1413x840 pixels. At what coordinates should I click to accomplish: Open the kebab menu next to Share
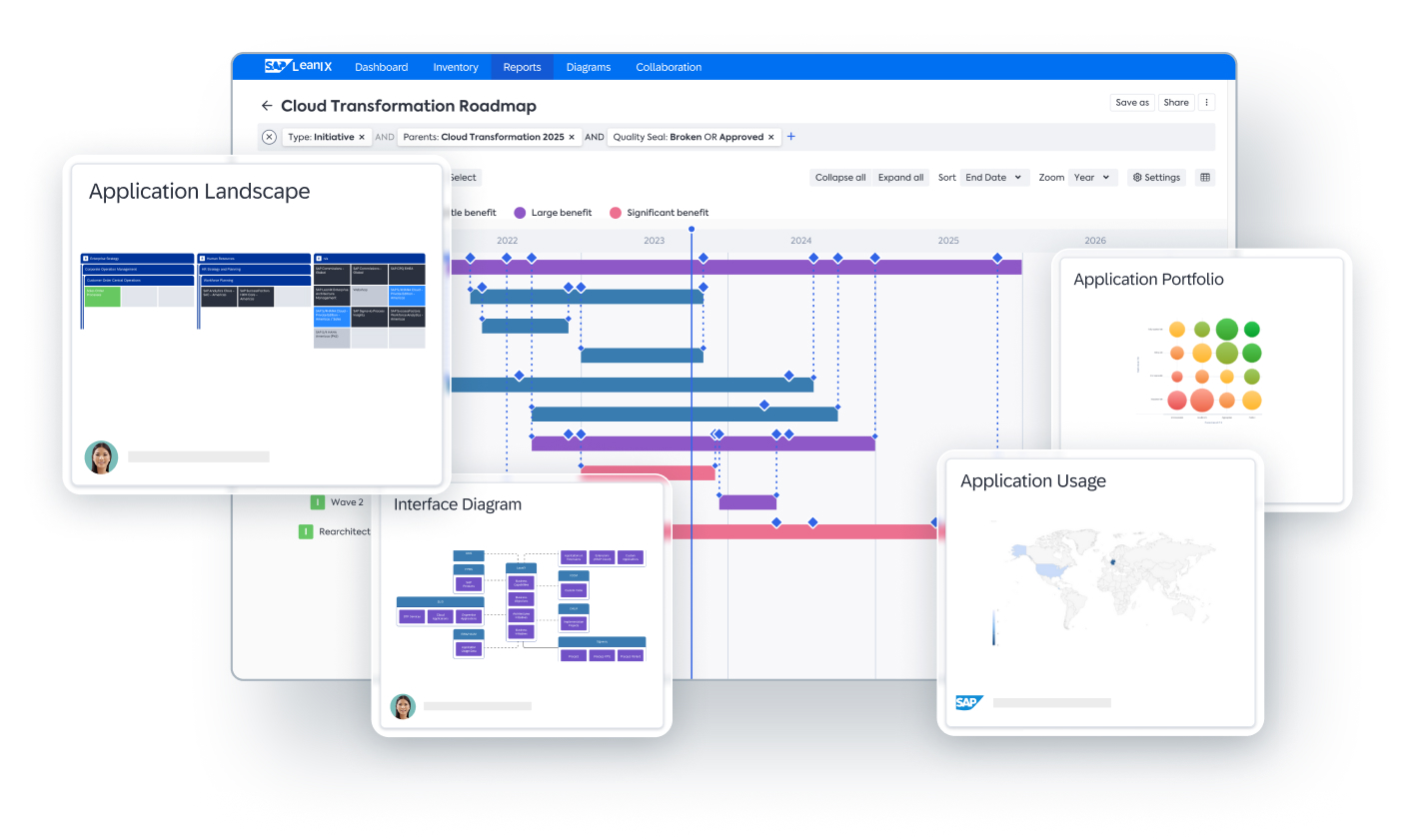point(1206,102)
